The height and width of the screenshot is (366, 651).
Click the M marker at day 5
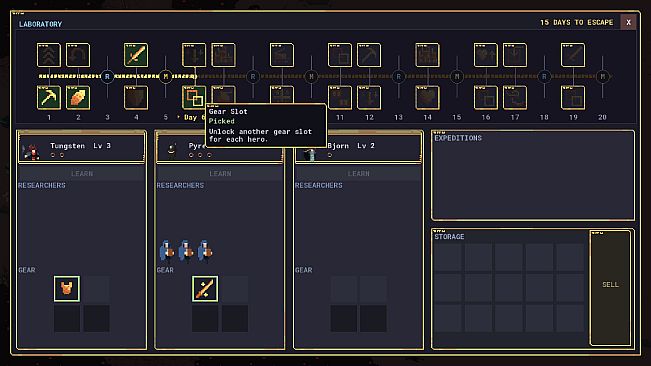[165, 76]
